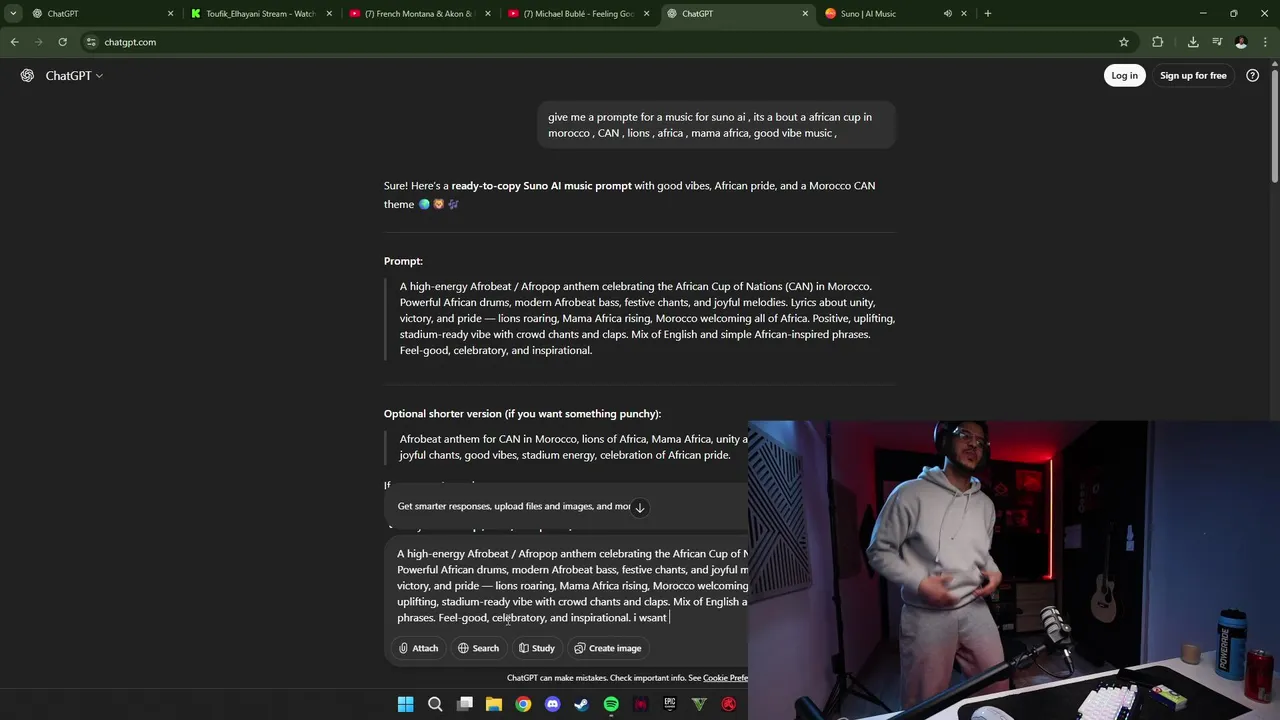Click the Search globe button in composer

(478, 648)
